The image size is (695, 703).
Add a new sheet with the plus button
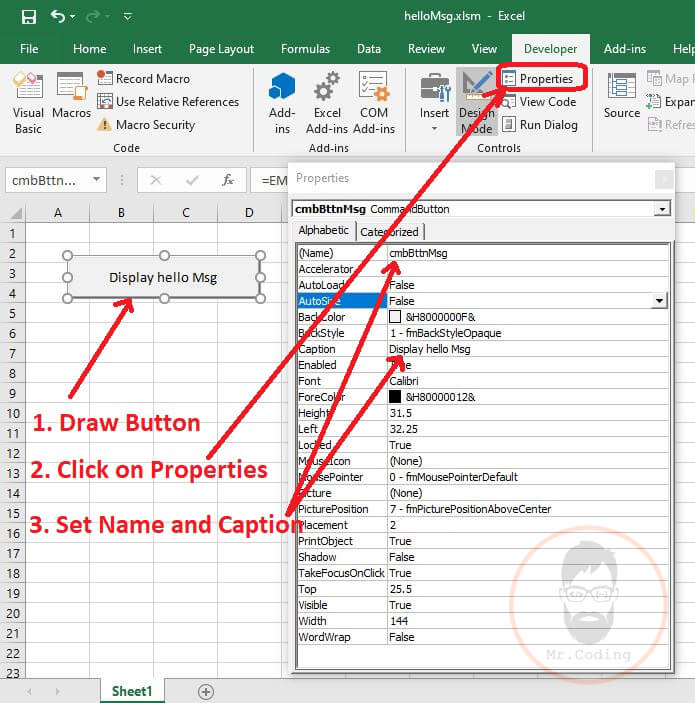click(x=206, y=691)
